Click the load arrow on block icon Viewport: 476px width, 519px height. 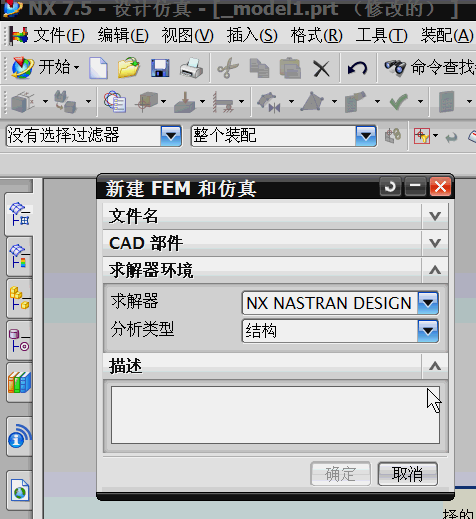point(184,101)
